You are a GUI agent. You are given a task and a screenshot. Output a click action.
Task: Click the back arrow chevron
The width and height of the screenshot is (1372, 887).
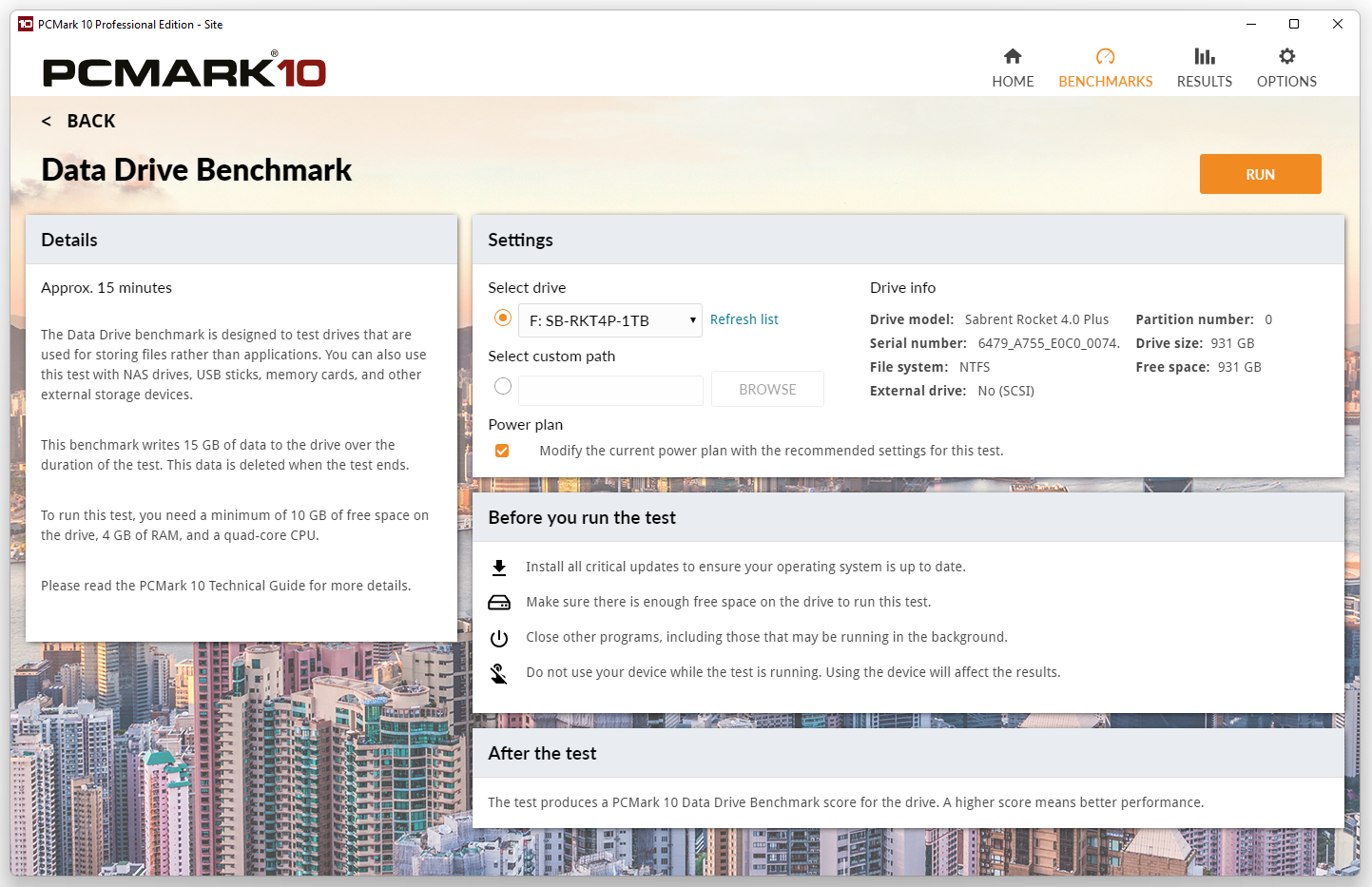47,121
